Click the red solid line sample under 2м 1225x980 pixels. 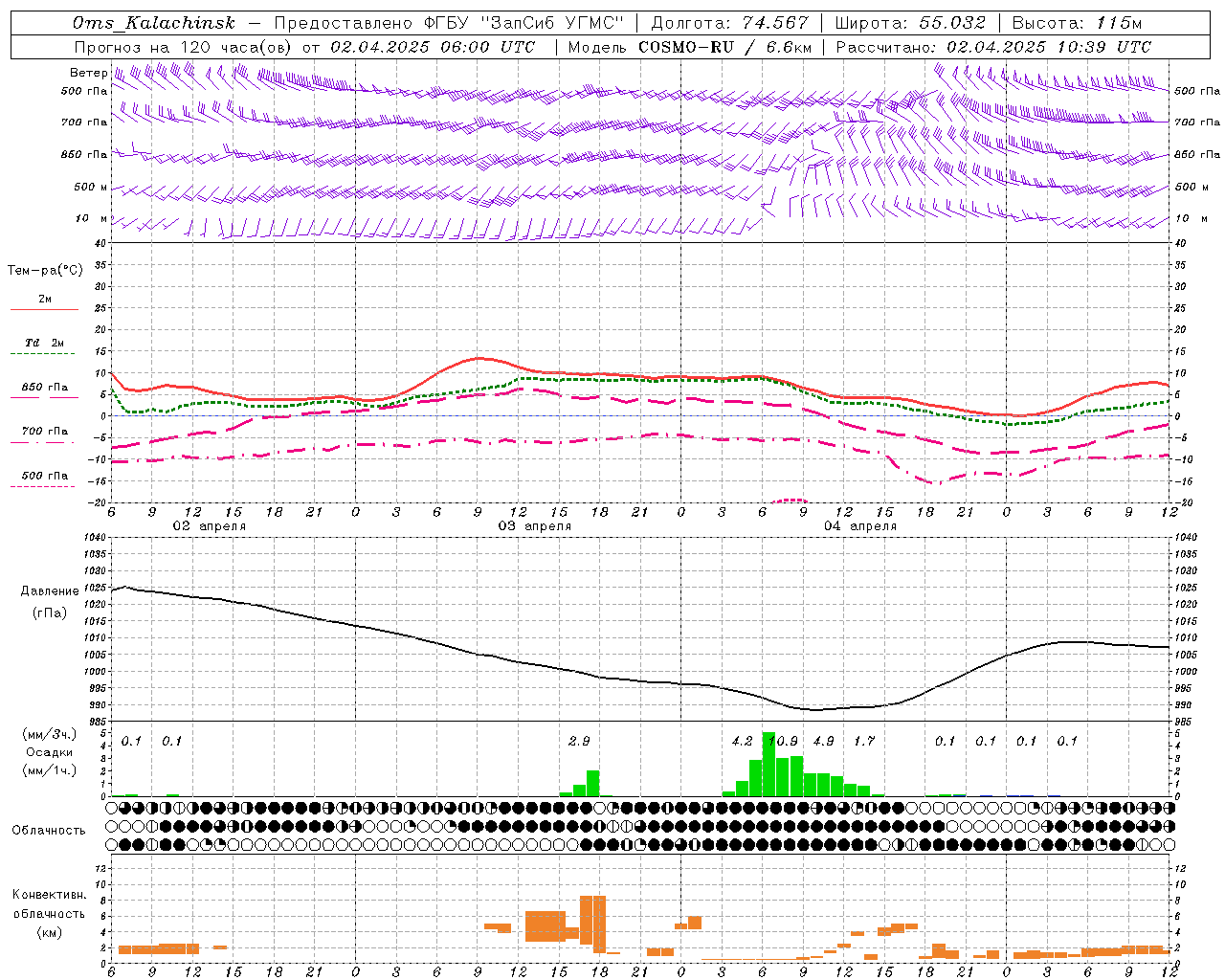pos(44,310)
